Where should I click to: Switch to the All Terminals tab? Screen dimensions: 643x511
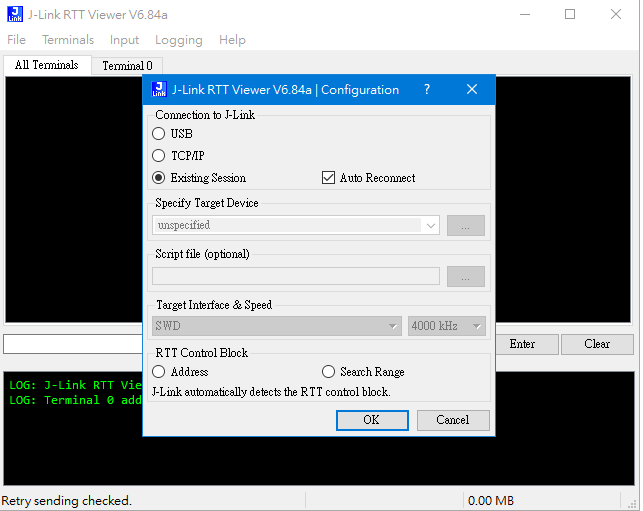(x=47, y=65)
